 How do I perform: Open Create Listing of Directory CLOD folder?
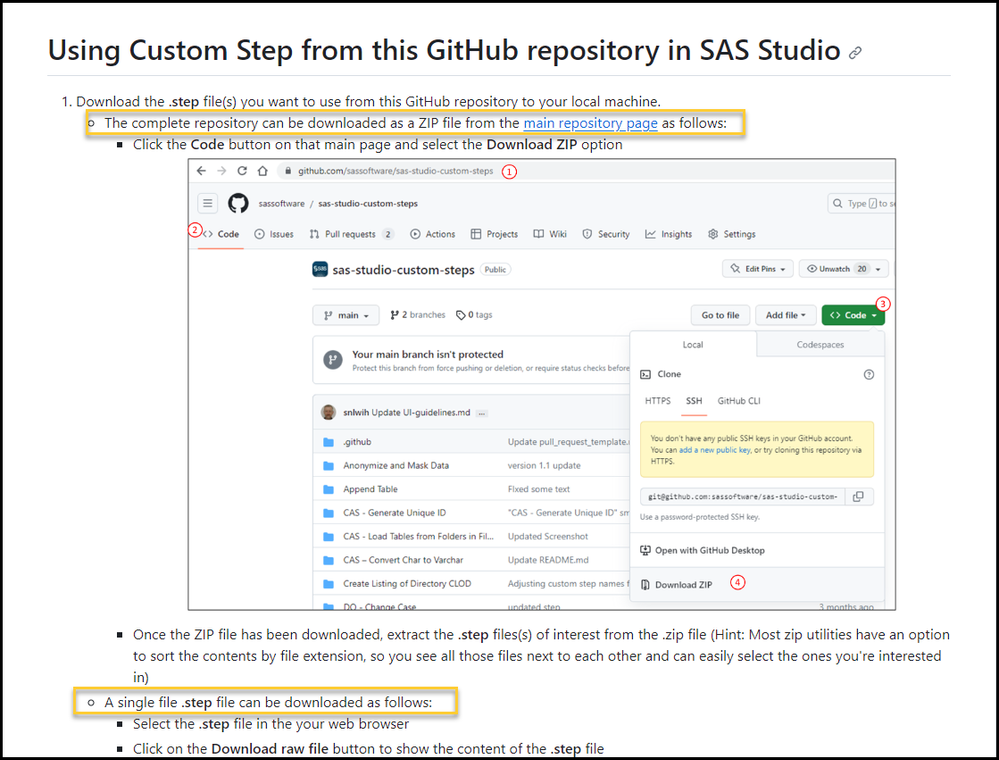(x=407, y=584)
